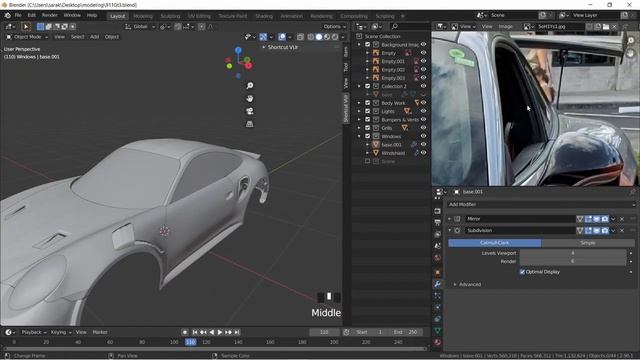
Task: Adjust the Levels Viewport slider field
Action: pyautogui.click(x=573, y=253)
